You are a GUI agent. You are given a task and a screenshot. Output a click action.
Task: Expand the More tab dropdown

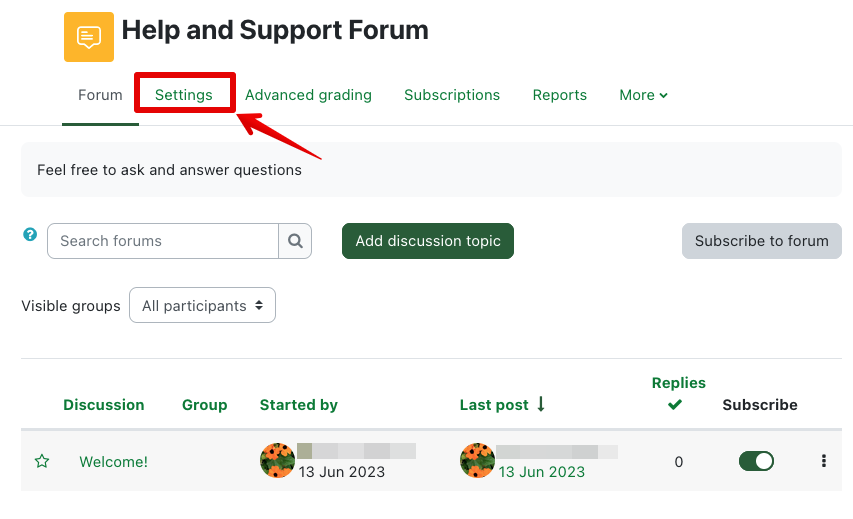coord(643,95)
